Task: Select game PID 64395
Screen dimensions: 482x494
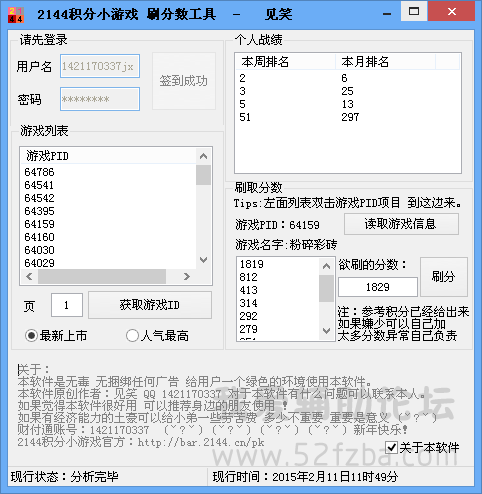Action: click(39, 211)
